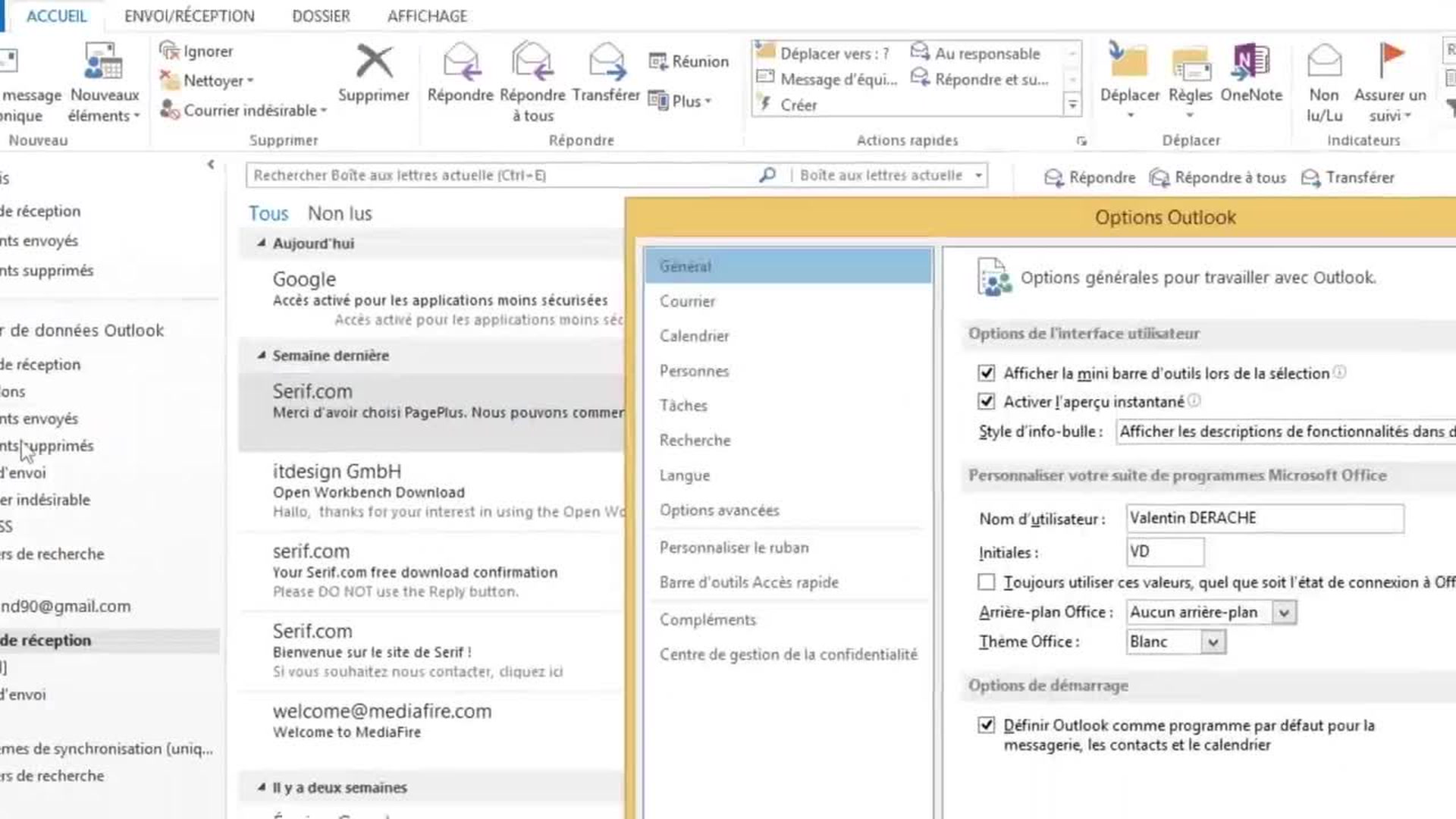Show Non lus messages filter
This screenshot has height=819, width=1456.
pos(340,214)
